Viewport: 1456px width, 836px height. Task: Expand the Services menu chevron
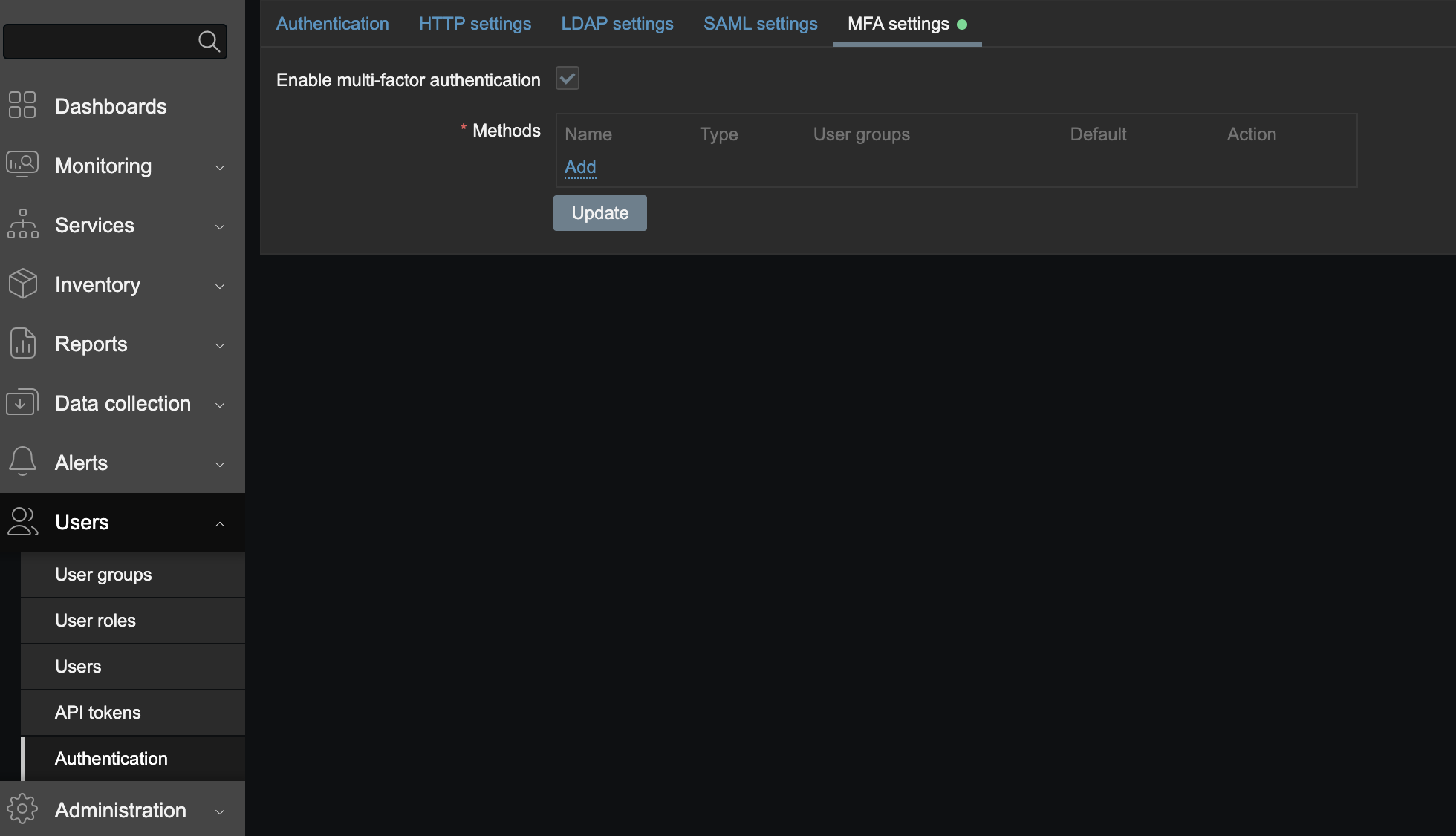coord(220,227)
